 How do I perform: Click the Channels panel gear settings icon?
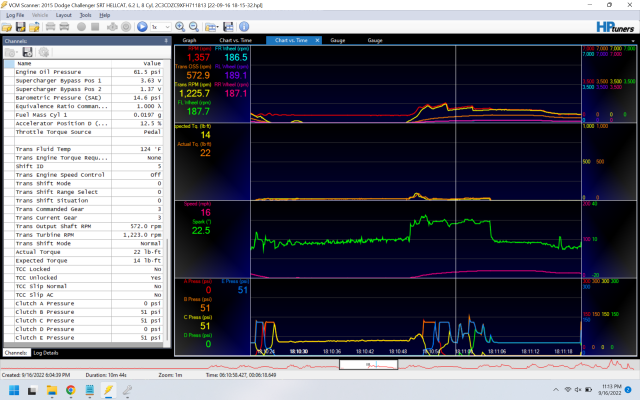click(44, 52)
